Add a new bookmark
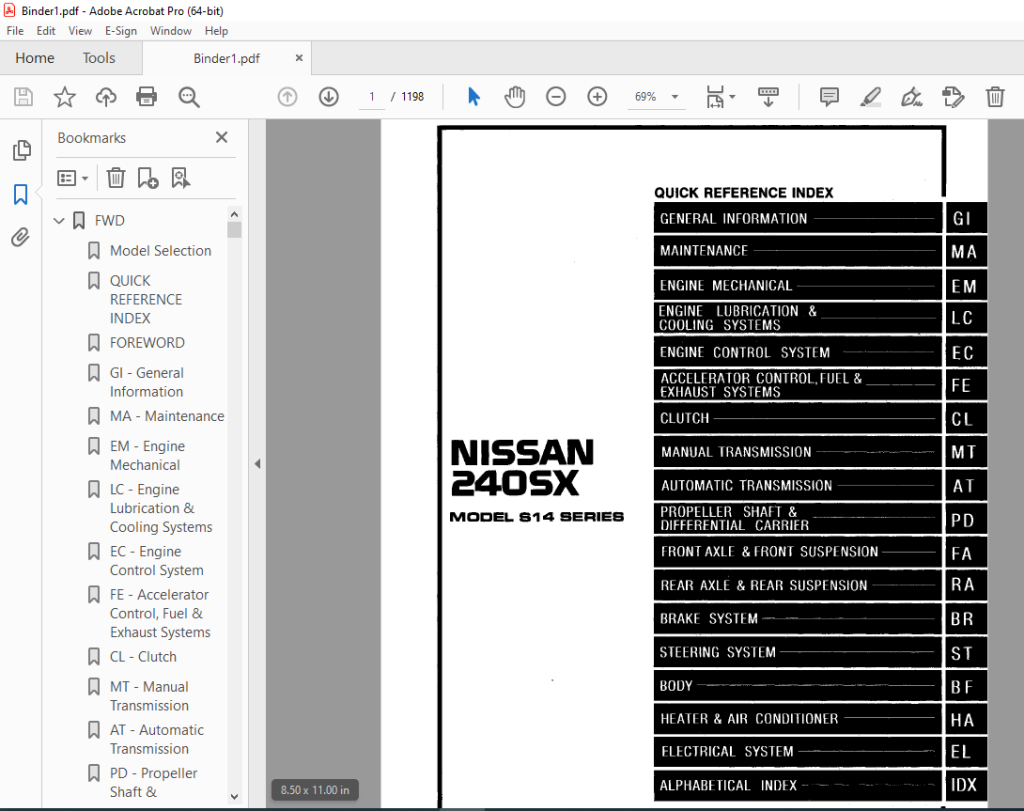1024x811 pixels. point(148,178)
